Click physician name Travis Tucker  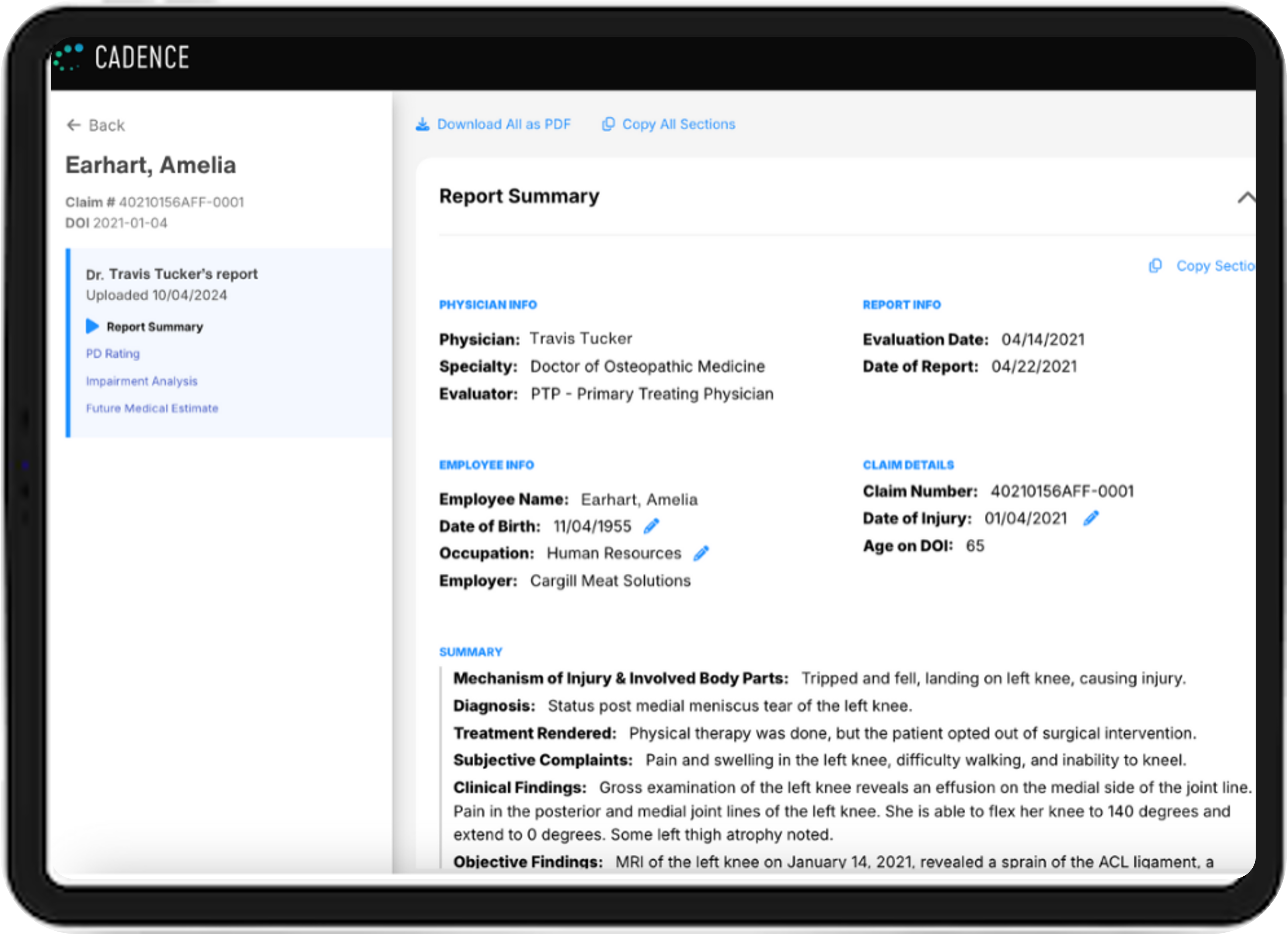click(581, 339)
